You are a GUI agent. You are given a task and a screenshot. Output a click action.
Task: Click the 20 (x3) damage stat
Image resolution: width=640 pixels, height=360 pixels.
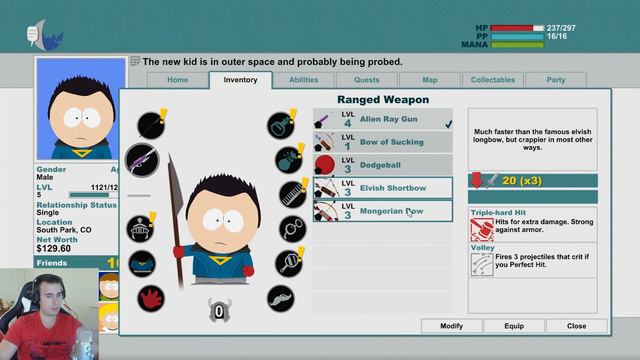point(522,180)
